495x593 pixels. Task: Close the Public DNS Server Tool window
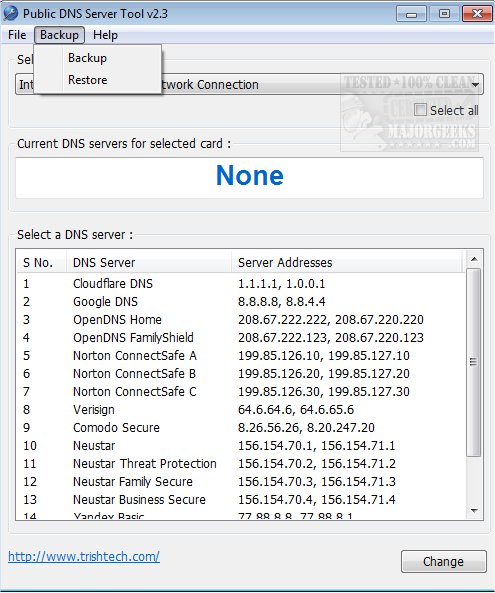click(x=477, y=14)
